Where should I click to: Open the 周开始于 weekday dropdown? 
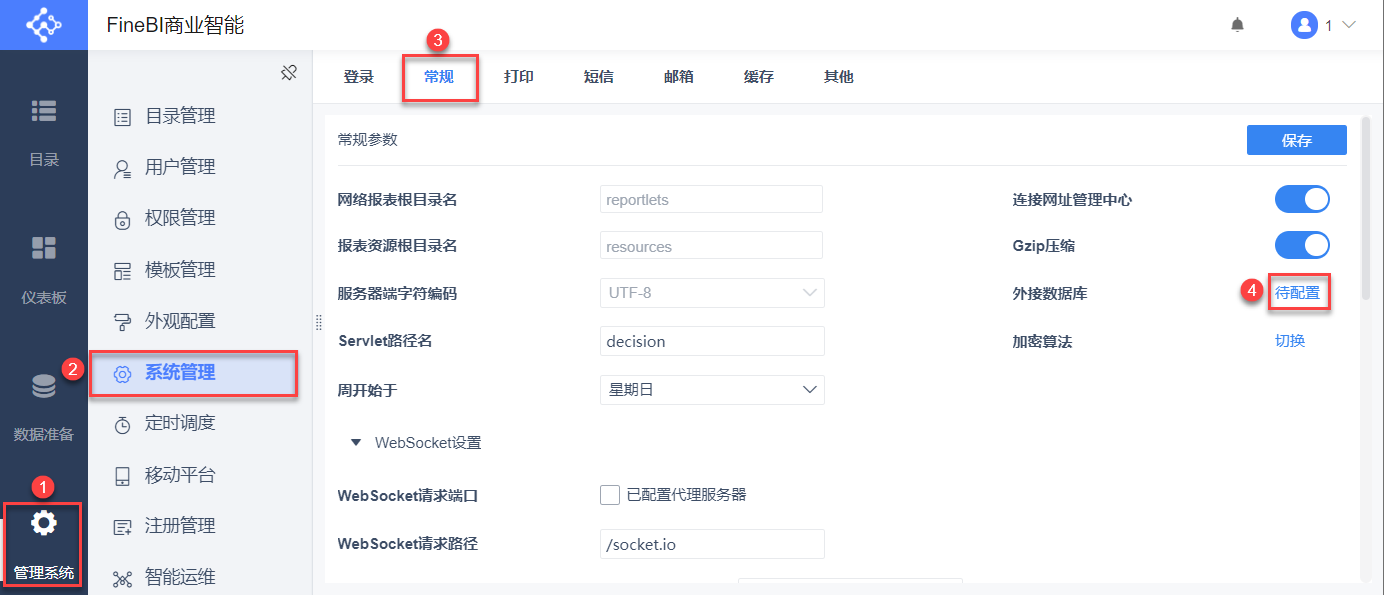(711, 390)
